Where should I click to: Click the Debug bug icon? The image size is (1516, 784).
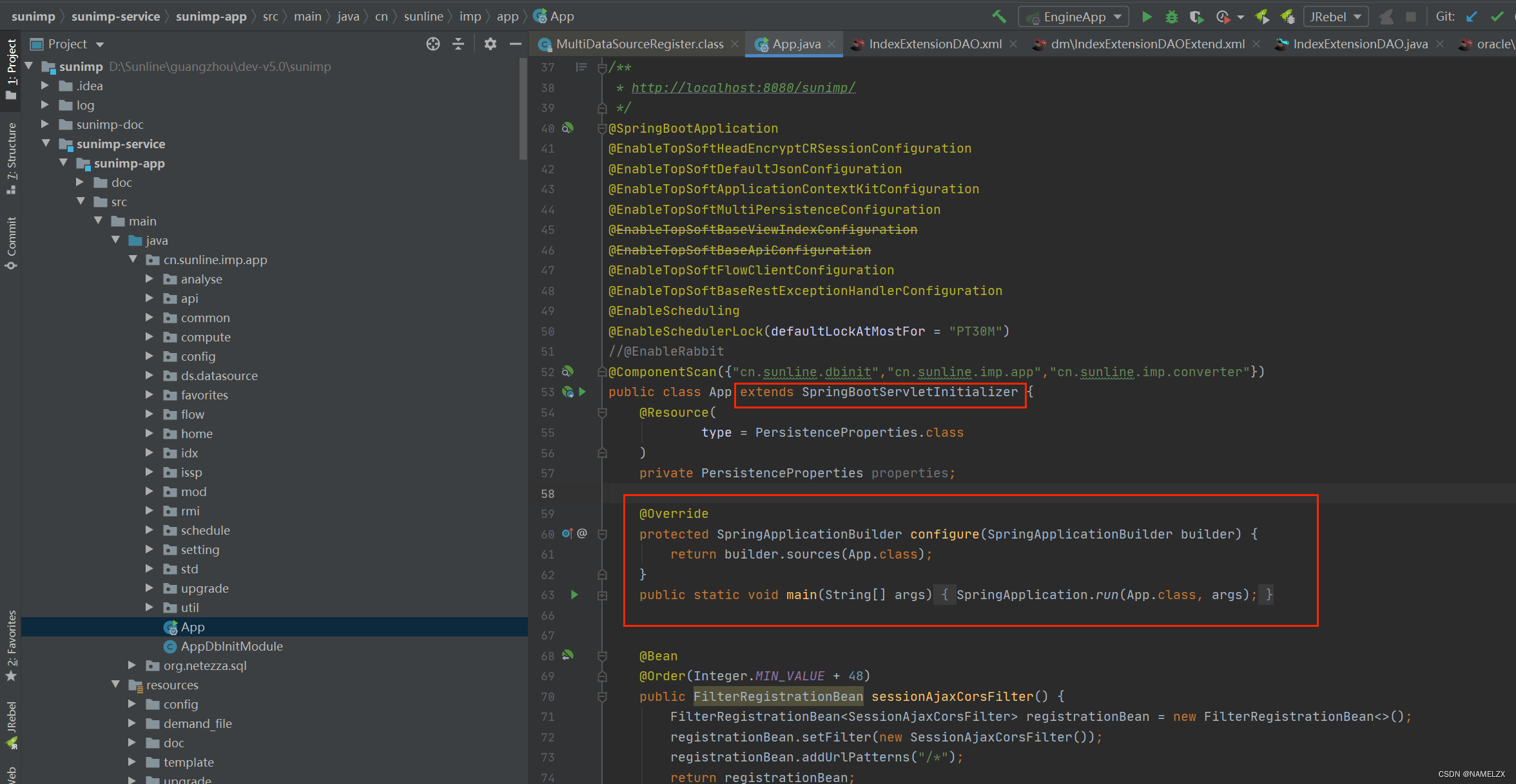pyautogui.click(x=1172, y=17)
